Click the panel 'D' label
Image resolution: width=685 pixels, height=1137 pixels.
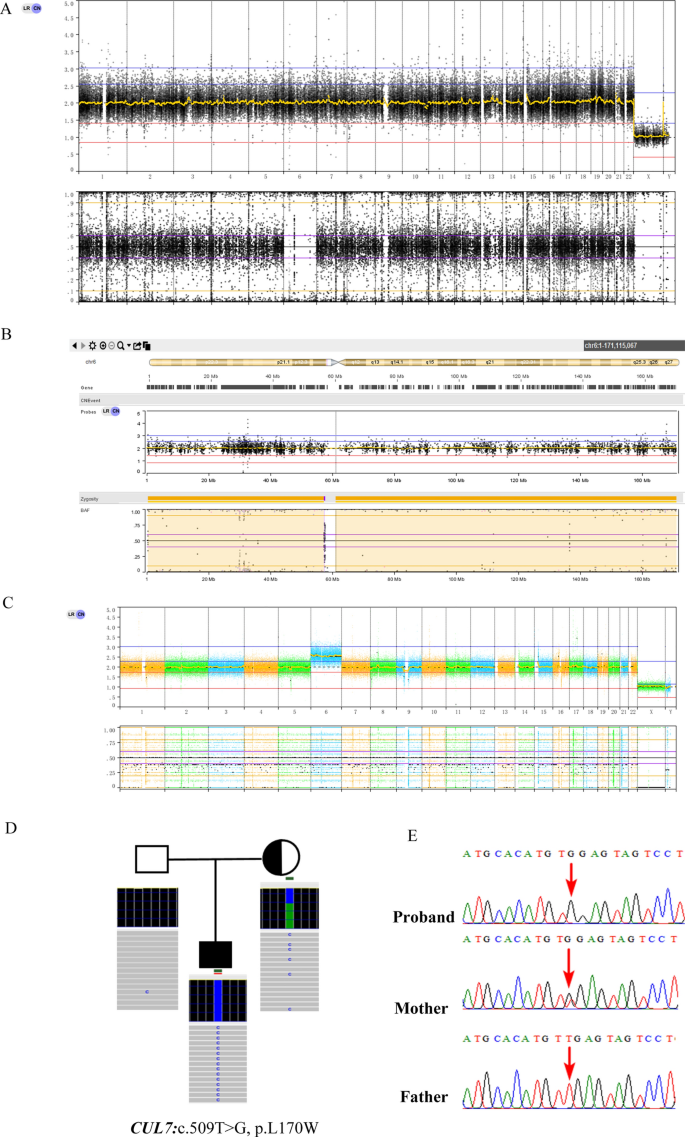(x=10, y=828)
